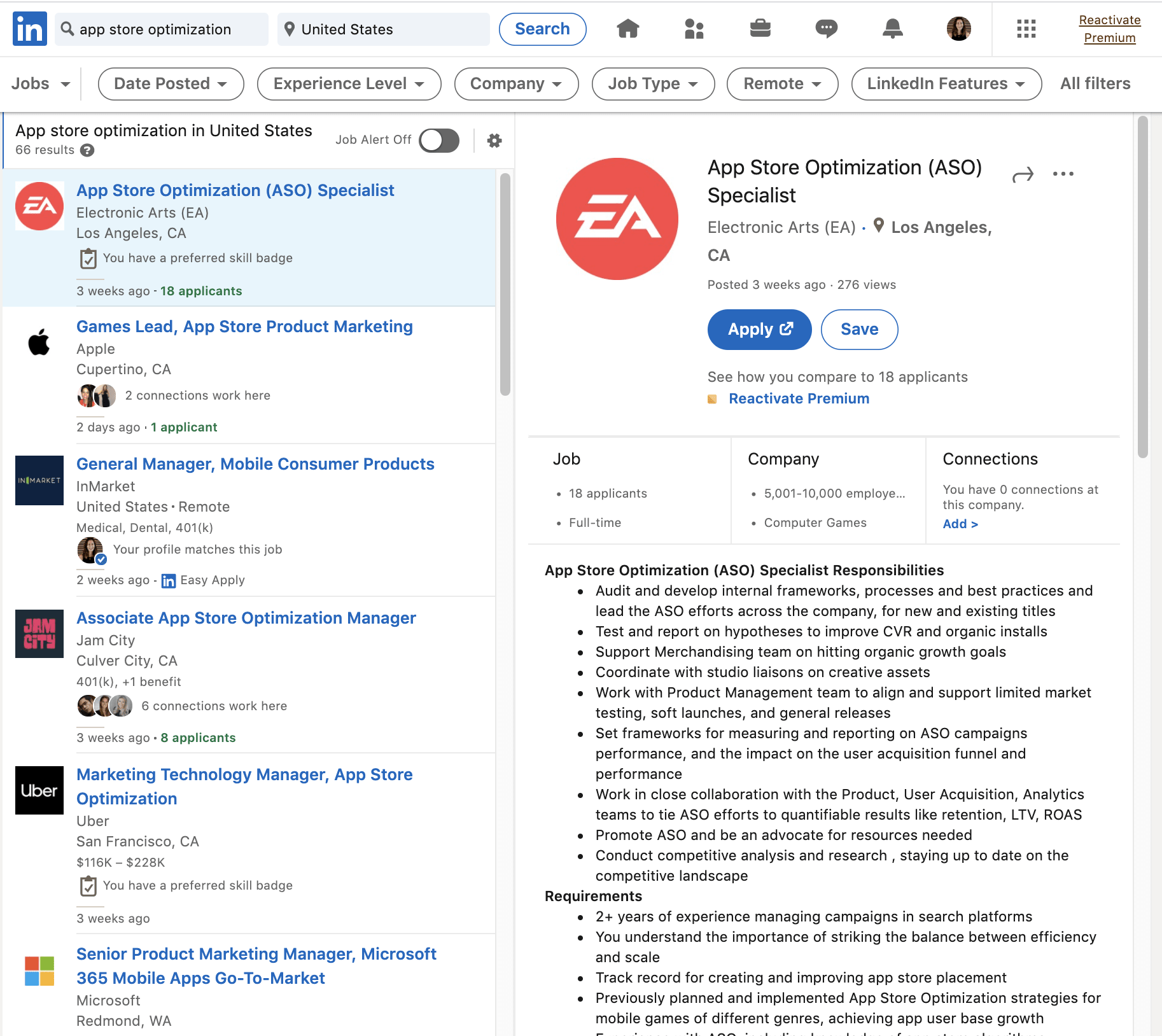This screenshot has width=1162, height=1036.
Task: Open the Messaging chat bubble icon
Action: click(x=826, y=29)
